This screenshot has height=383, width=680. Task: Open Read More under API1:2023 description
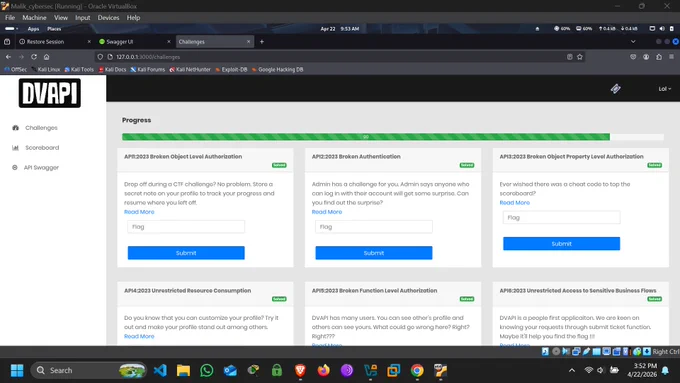[139, 212]
